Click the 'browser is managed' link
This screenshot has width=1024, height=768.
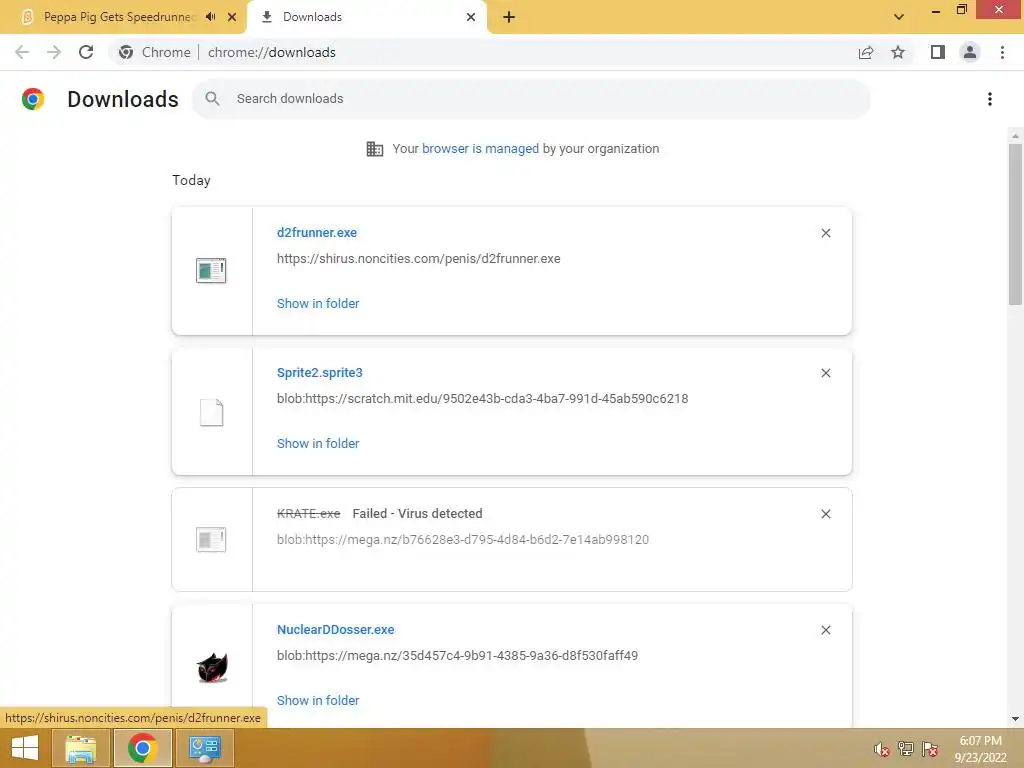[x=480, y=148]
